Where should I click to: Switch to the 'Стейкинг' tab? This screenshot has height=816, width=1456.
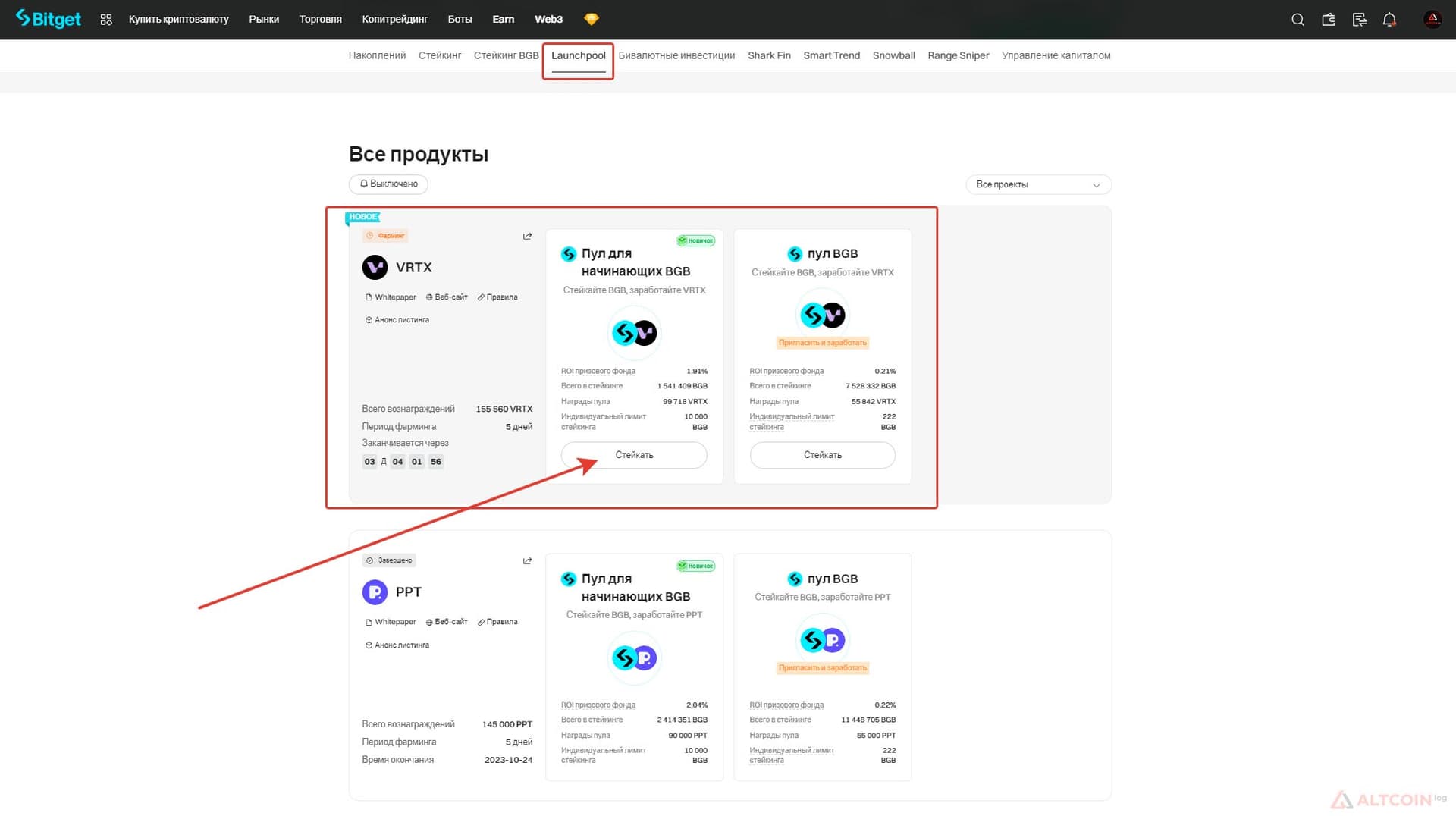pyautogui.click(x=440, y=55)
